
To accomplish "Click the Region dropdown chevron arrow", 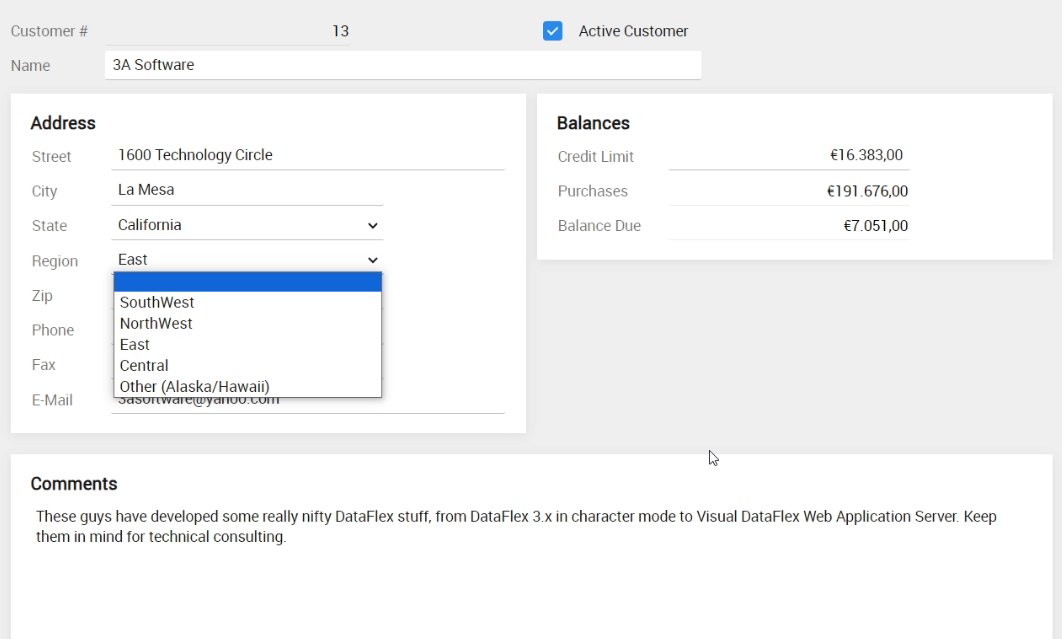I will [x=373, y=260].
